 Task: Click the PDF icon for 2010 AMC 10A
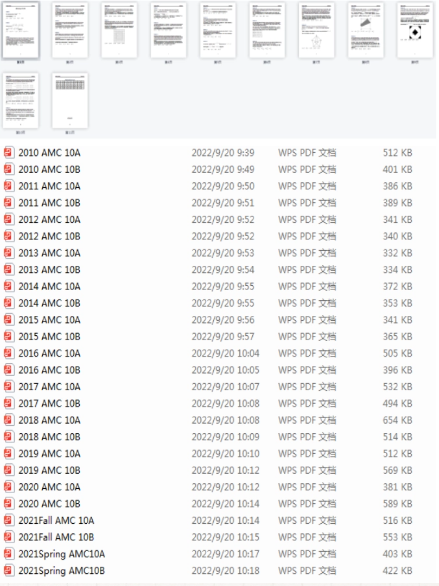[x=9, y=152]
